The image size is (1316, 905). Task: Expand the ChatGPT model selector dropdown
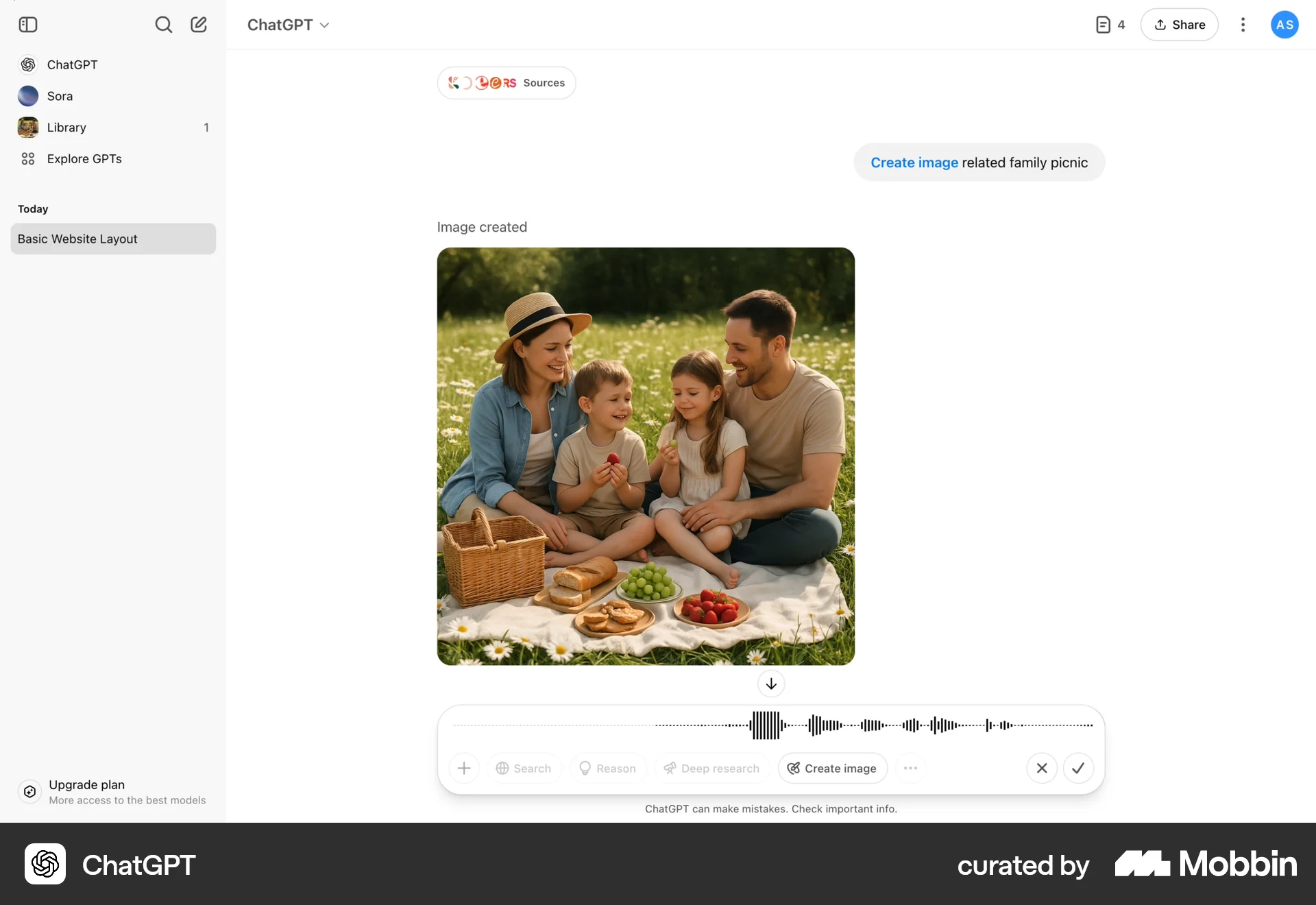[x=288, y=25]
